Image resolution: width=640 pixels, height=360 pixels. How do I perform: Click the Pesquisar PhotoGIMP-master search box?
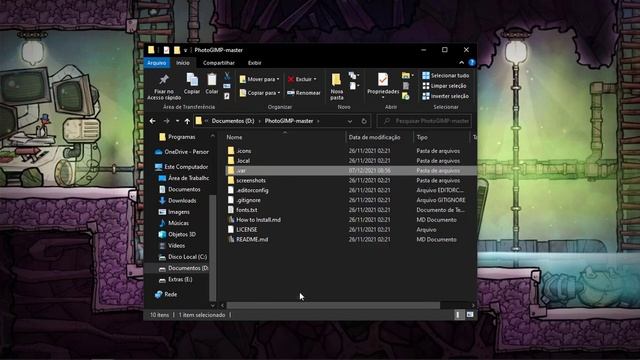click(424, 121)
